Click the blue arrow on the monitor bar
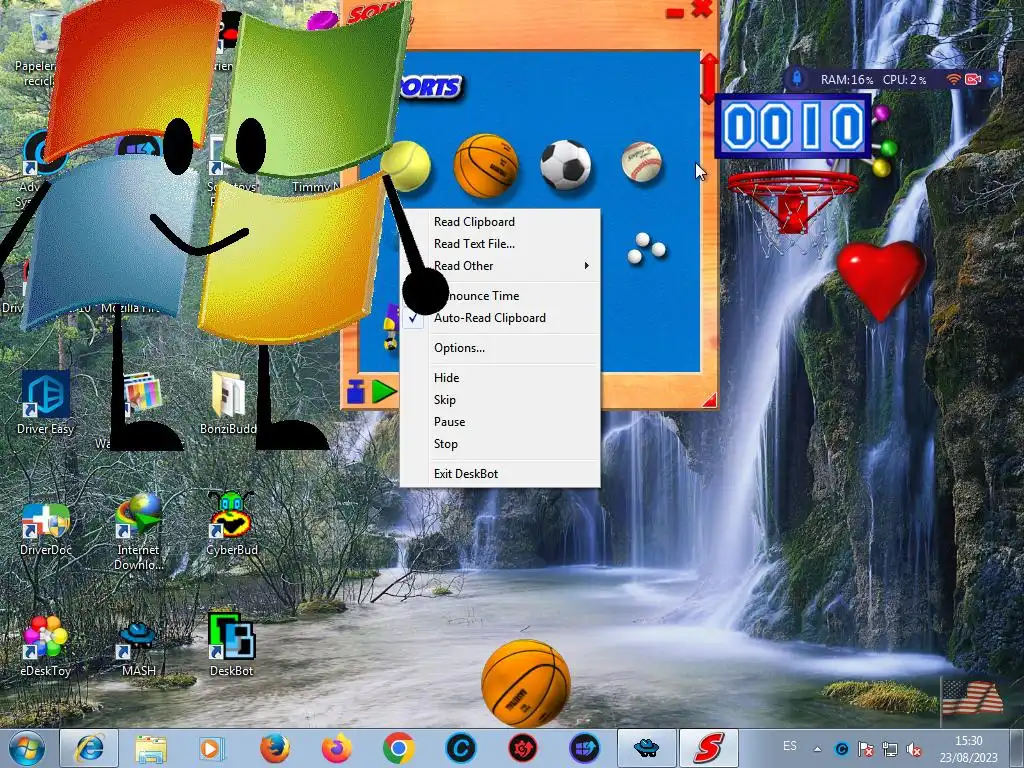 pyautogui.click(x=993, y=79)
